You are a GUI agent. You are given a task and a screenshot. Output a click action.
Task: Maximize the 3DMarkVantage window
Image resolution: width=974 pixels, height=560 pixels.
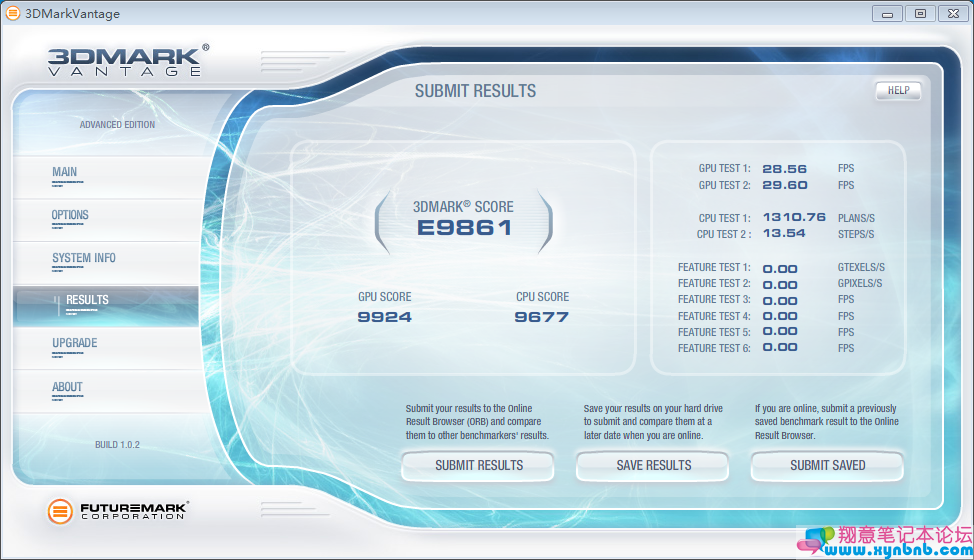[x=921, y=14]
